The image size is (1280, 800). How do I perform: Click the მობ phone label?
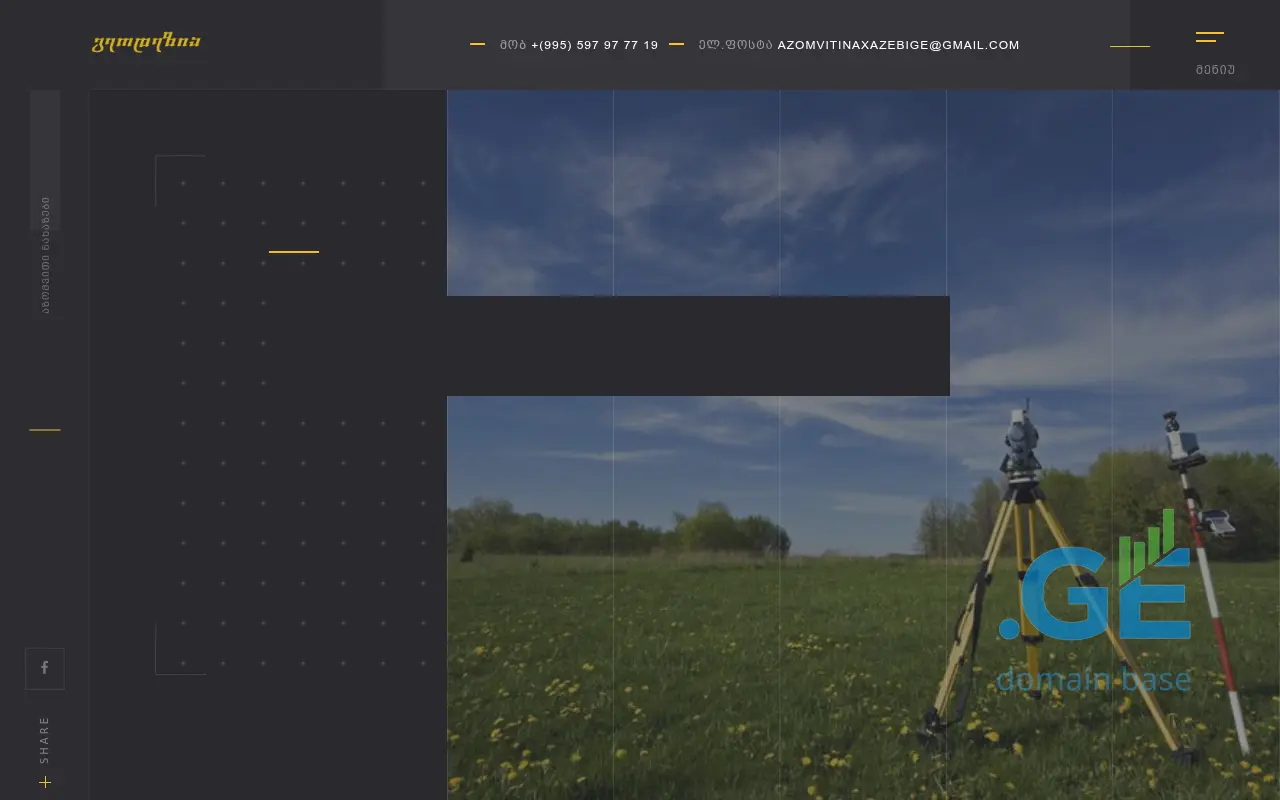pos(513,45)
